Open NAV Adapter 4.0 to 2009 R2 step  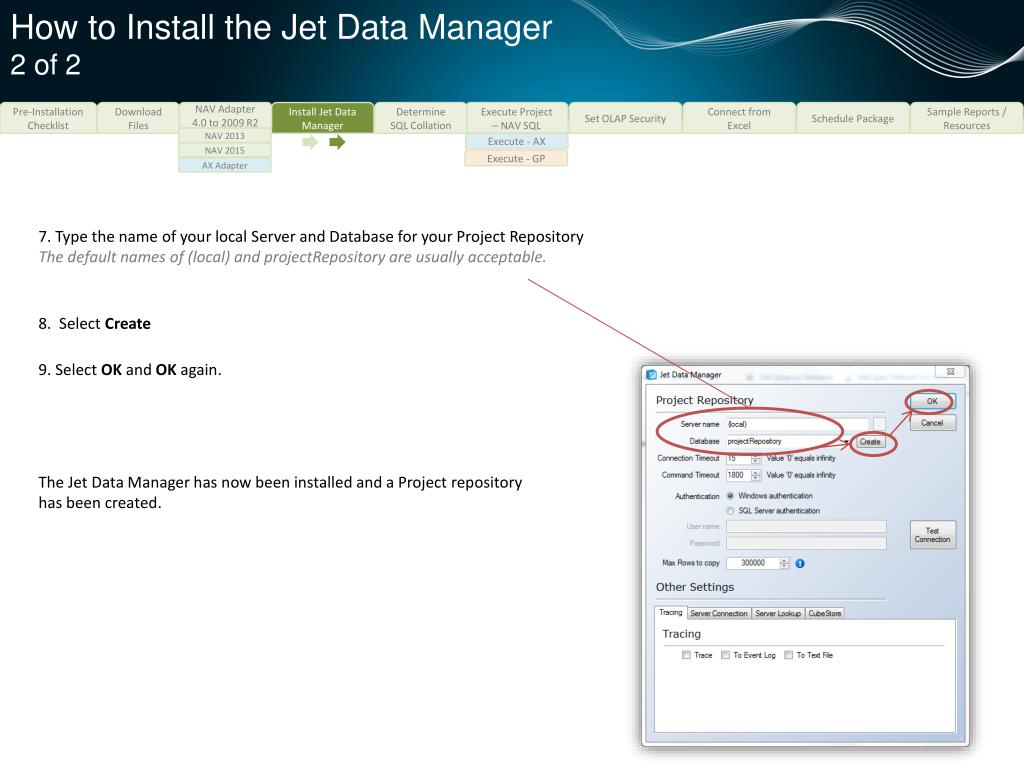click(225, 116)
